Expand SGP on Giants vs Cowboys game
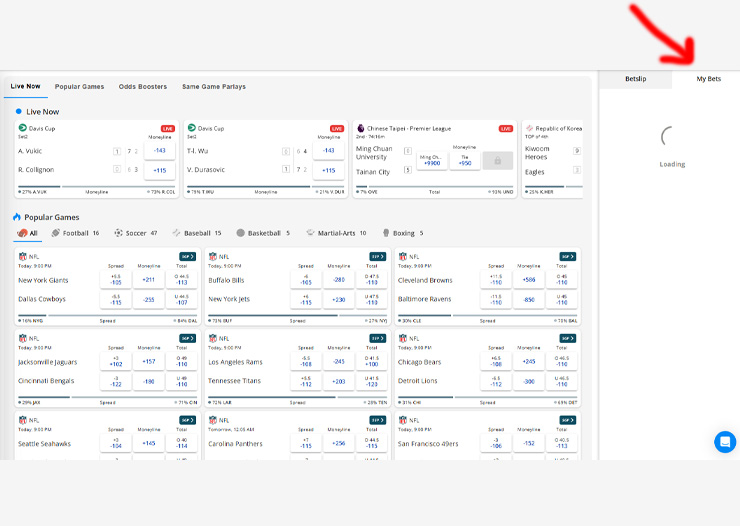 (188, 256)
